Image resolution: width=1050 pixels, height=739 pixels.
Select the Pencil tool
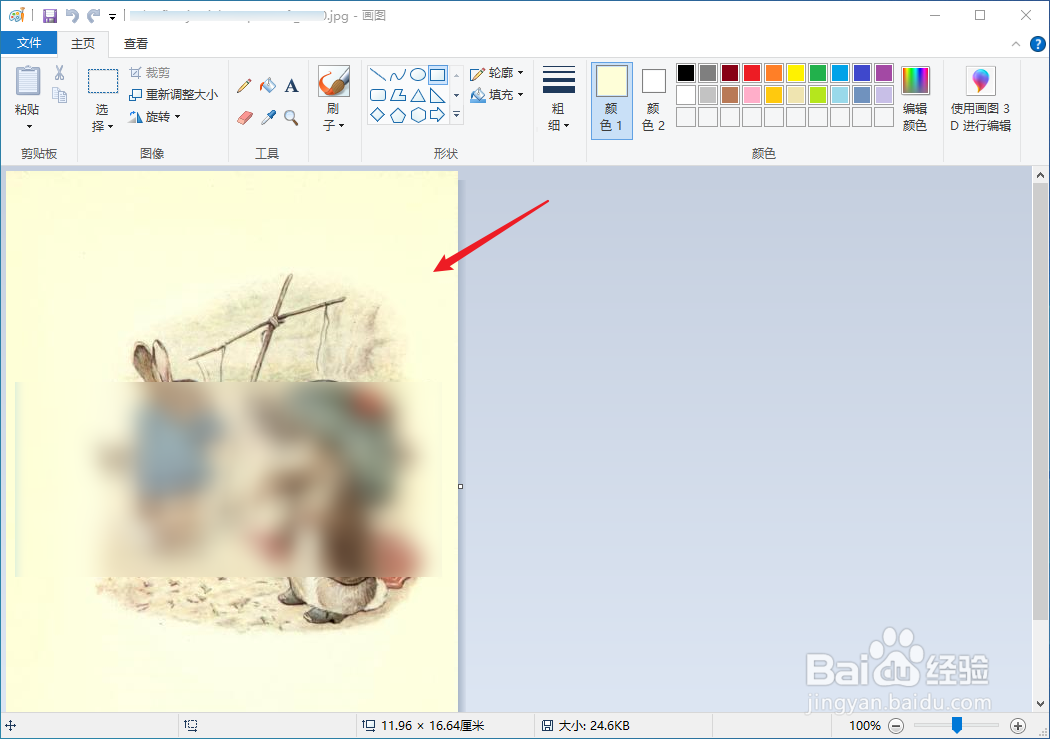tap(244, 86)
